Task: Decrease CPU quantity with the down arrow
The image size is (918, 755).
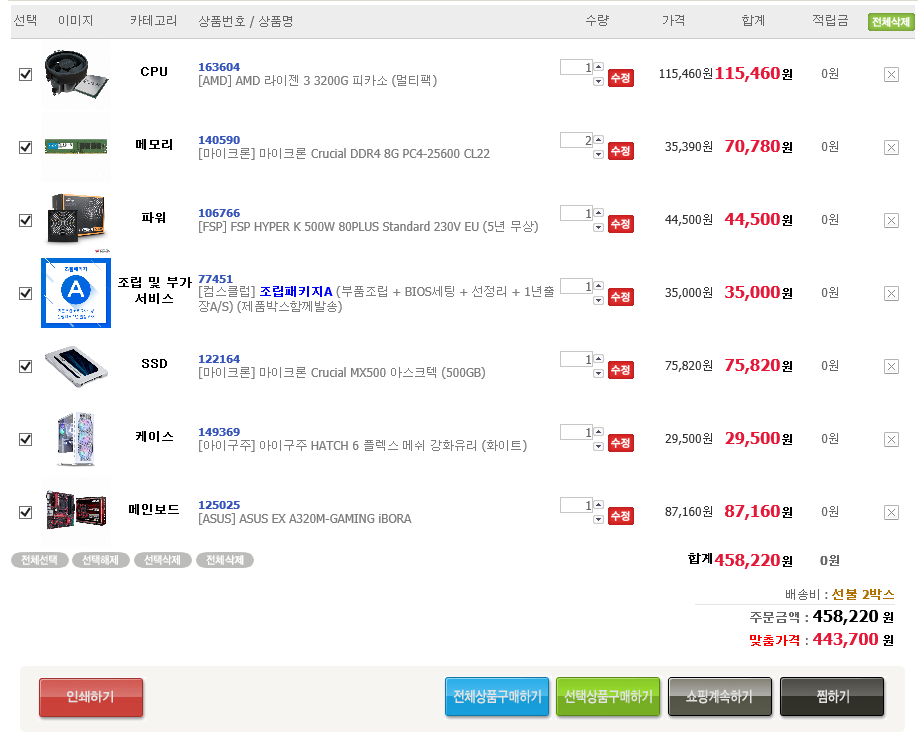Action: point(598,82)
